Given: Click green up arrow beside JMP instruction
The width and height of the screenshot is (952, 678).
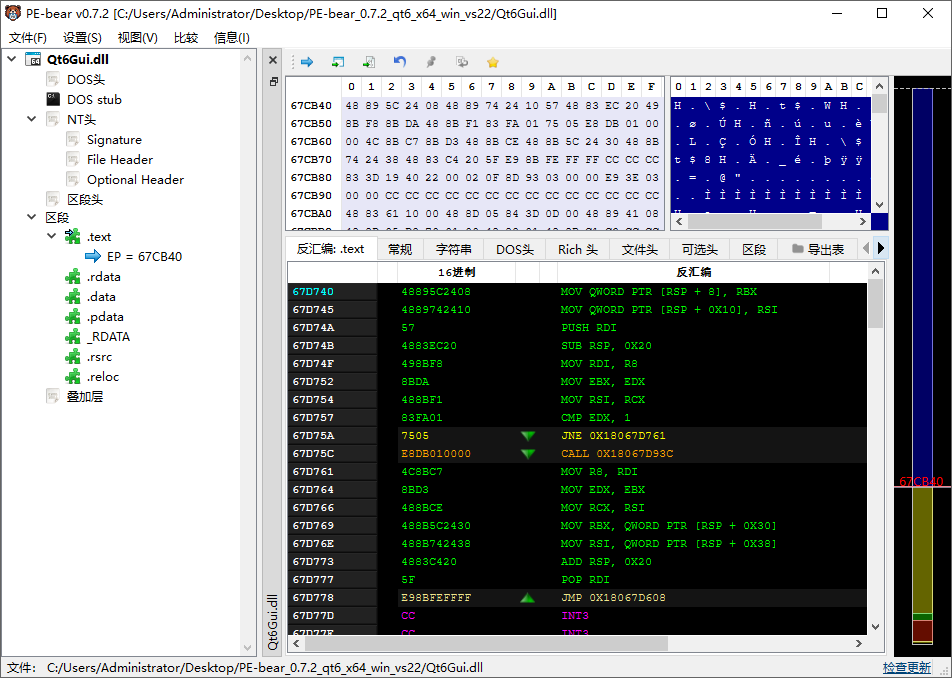Looking at the screenshot, I should click(528, 598).
